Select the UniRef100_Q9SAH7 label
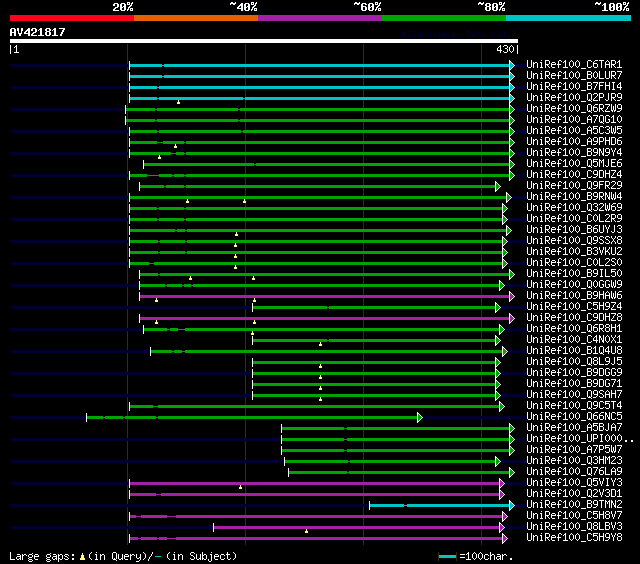This screenshot has width=640, height=564. [x=574, y=395]
